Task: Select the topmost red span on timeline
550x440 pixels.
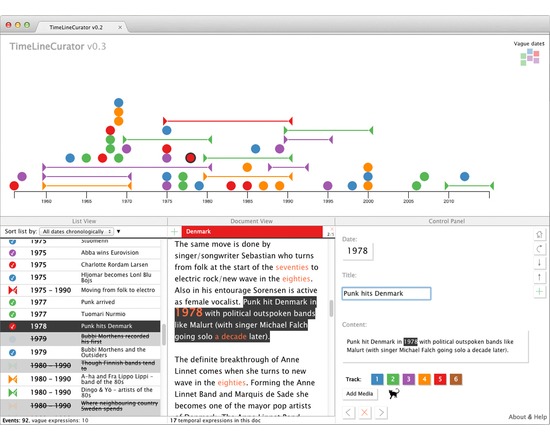Action: click(x=228, y=121)
